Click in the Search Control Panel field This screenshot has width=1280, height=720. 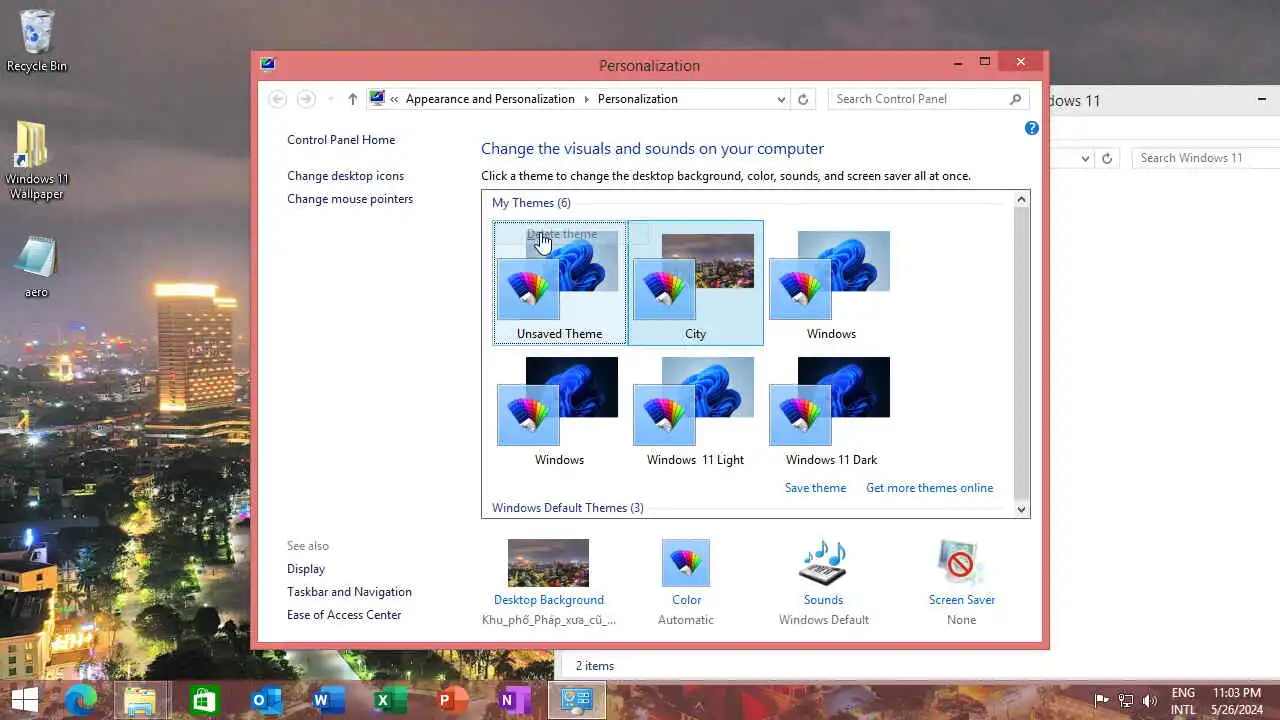[x=920, y=99]
